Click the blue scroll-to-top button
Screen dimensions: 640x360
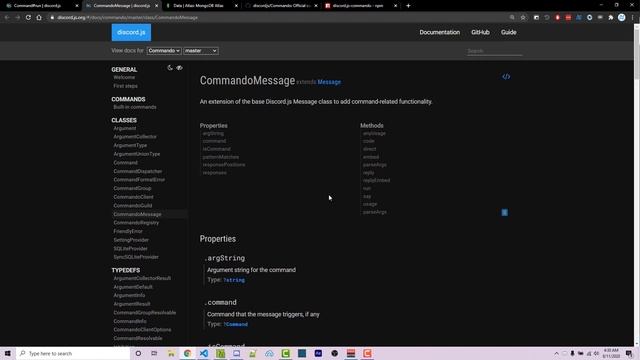click(504, 212)
